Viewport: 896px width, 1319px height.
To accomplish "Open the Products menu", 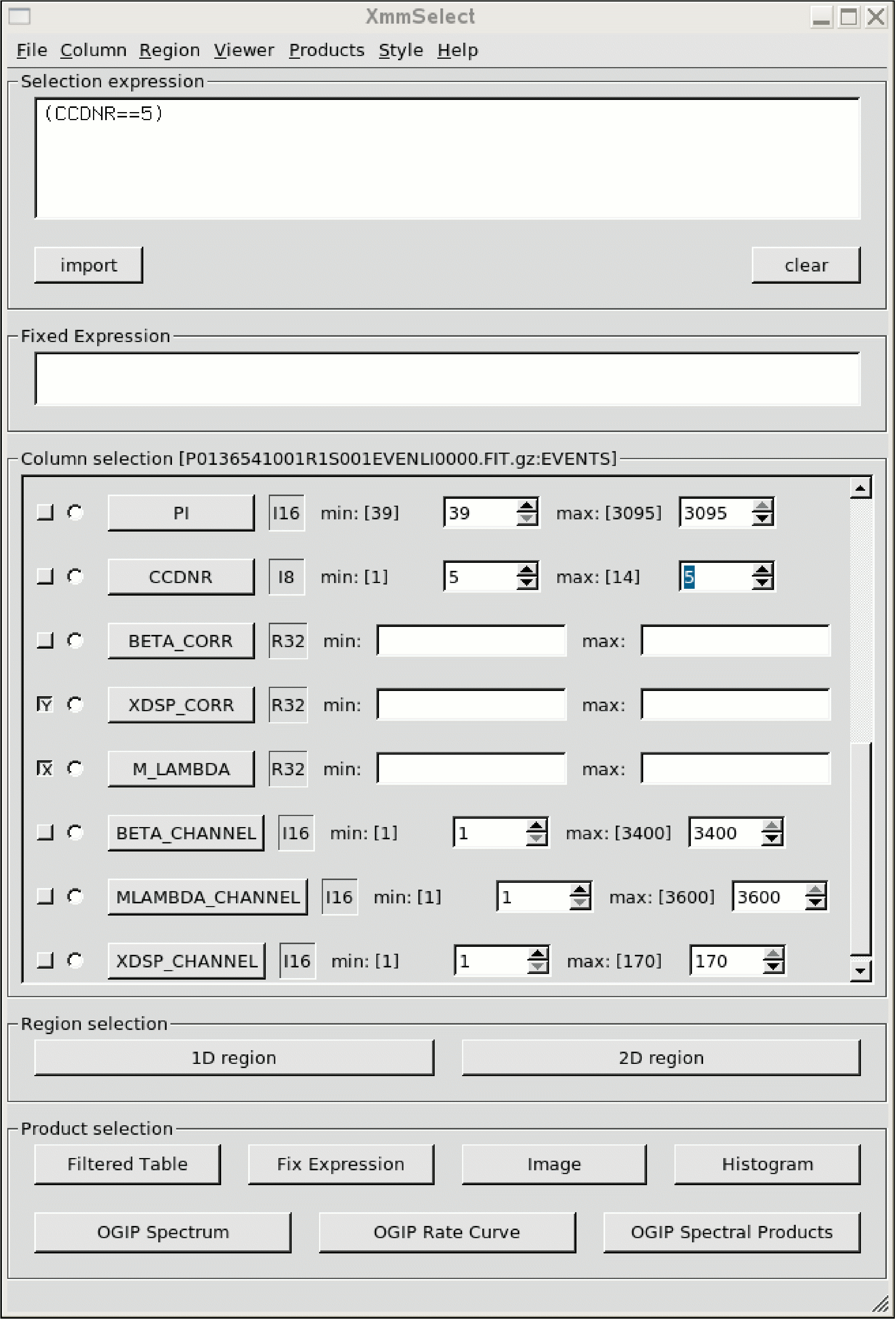I will 326,50.
